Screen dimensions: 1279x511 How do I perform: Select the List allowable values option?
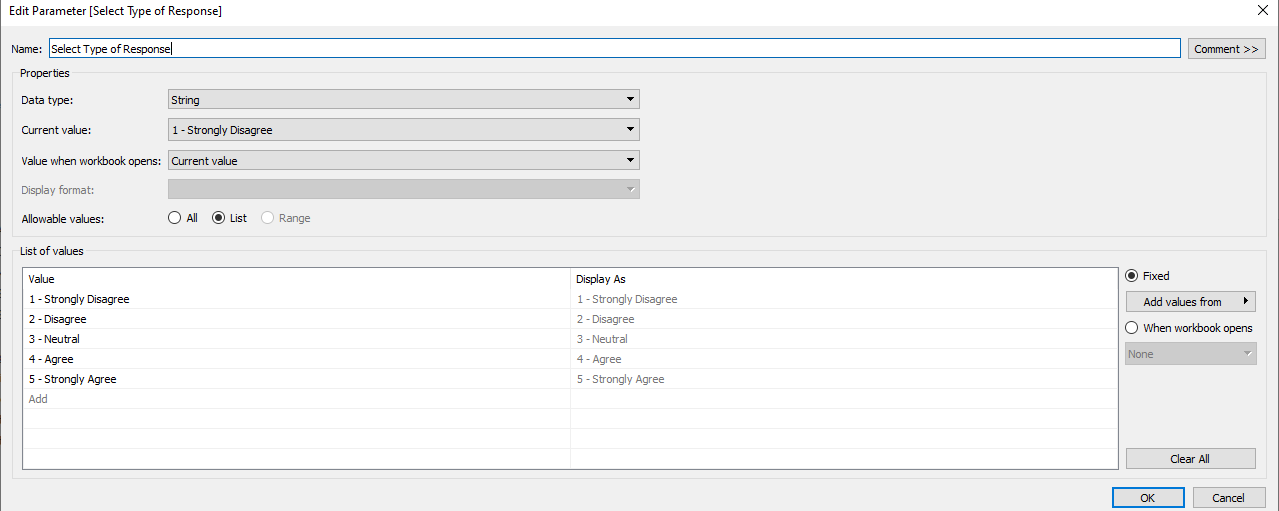219,218
